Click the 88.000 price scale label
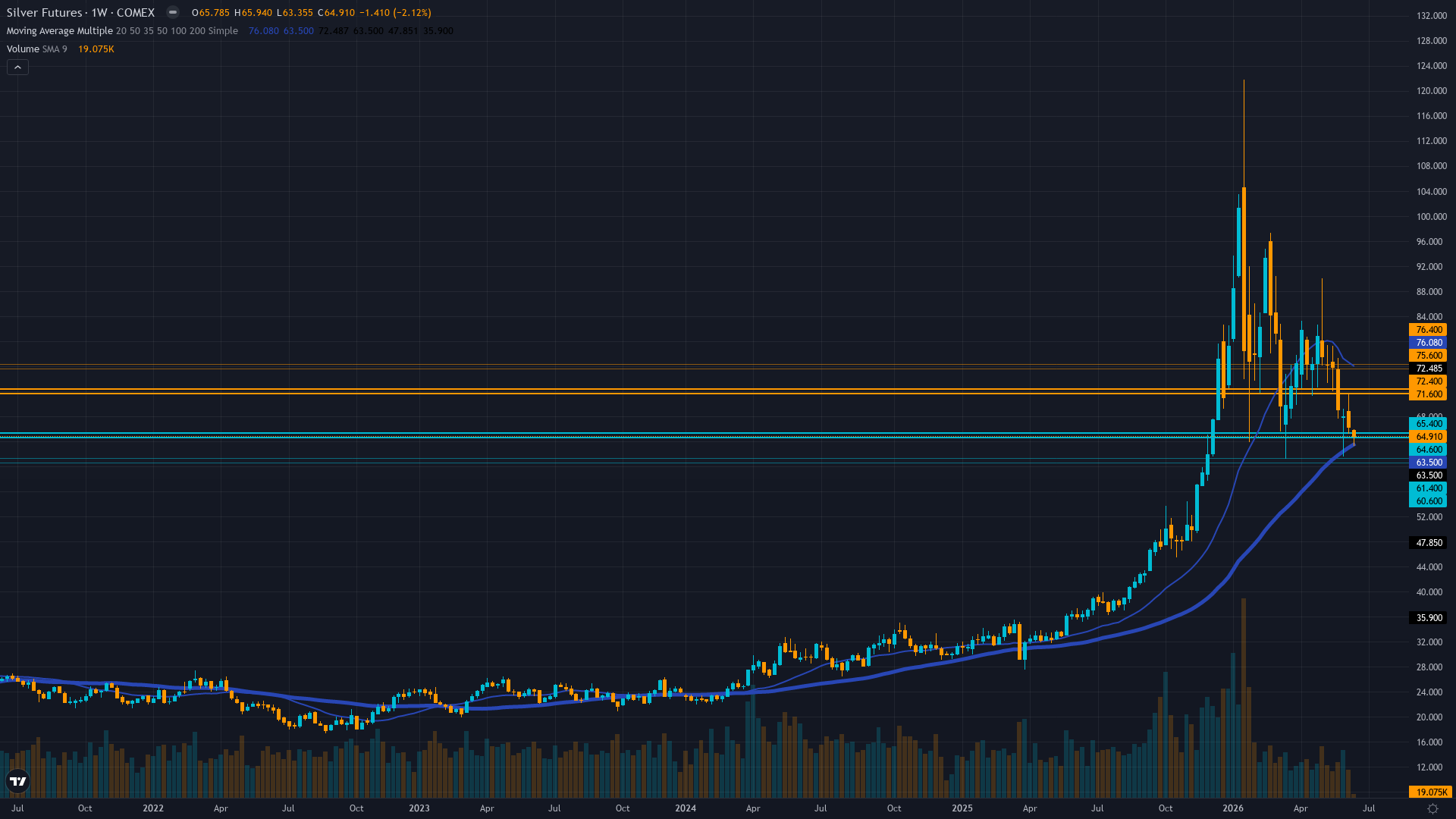1456x819 pixels. tap(1429, 292)
